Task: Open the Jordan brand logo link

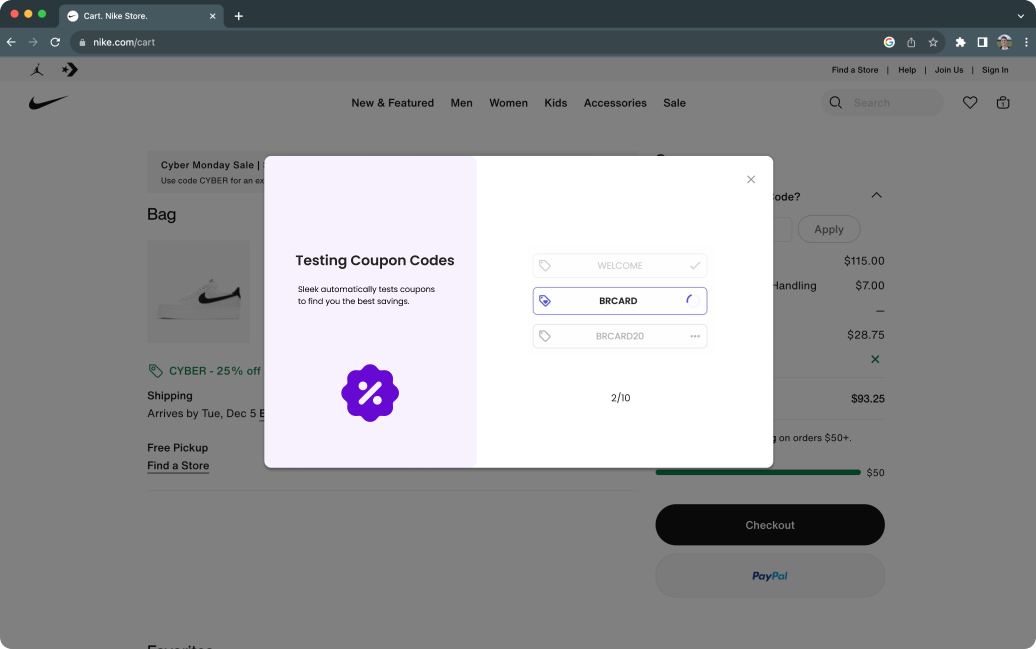Action: click(x=37, y=69)
